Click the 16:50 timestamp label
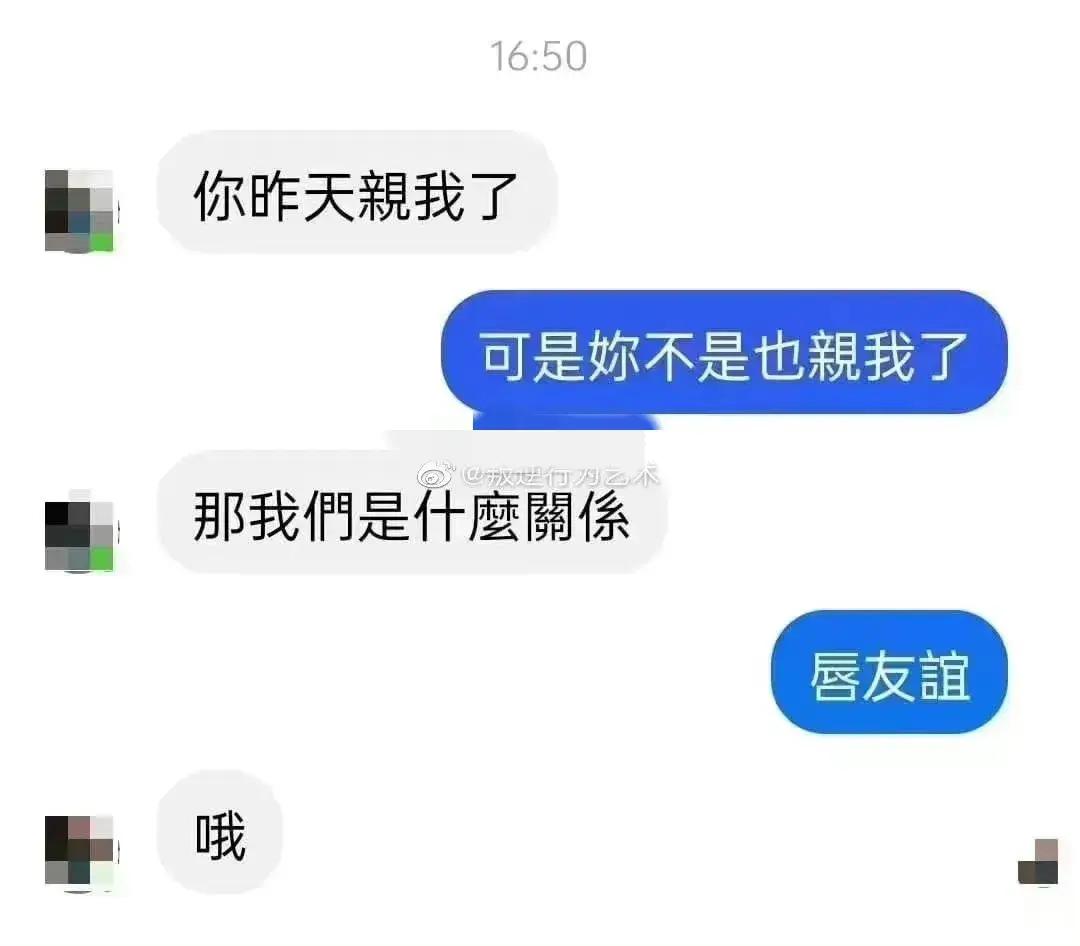 click(x=539, y=56)
